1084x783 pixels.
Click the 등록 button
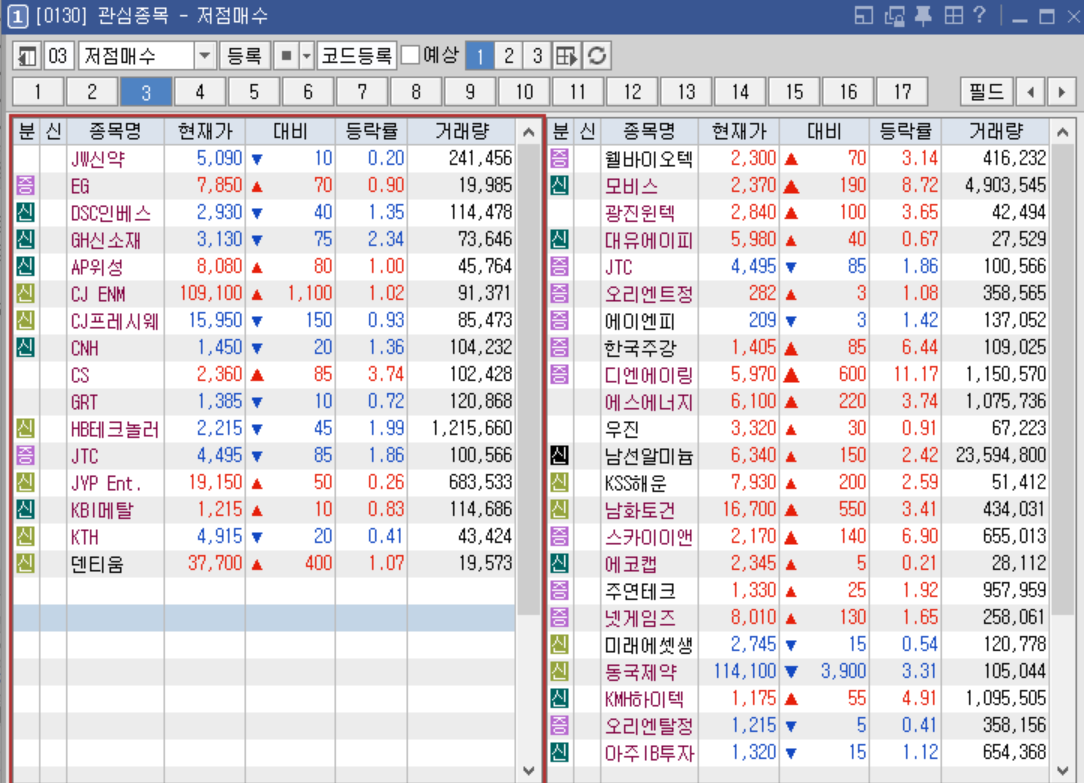tap(245, 56)
